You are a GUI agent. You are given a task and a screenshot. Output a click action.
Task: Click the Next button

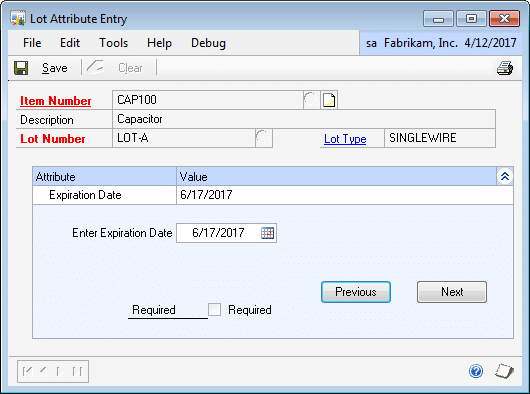pos(452,292)
